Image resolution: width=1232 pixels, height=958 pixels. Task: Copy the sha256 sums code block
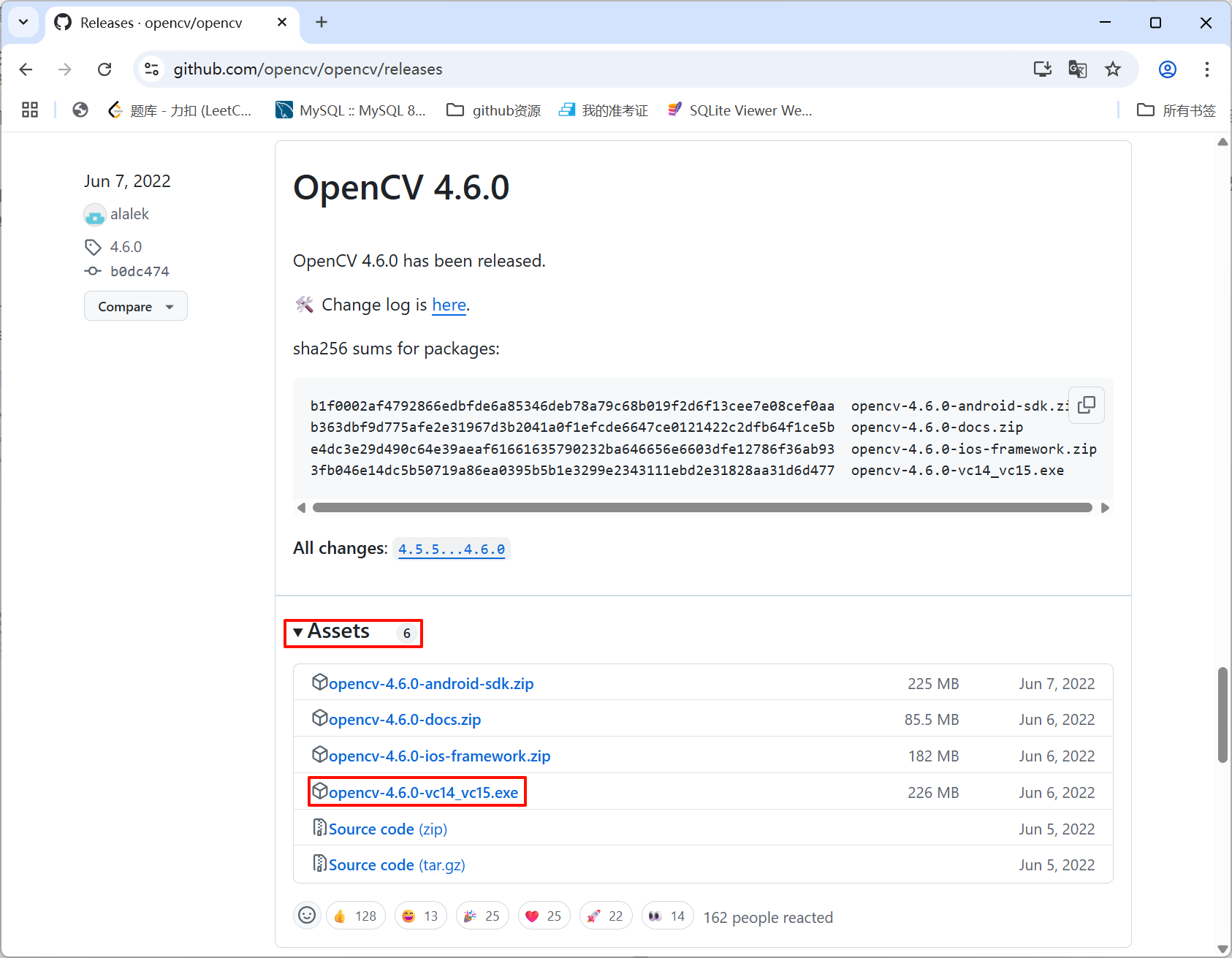point(1087,405)
